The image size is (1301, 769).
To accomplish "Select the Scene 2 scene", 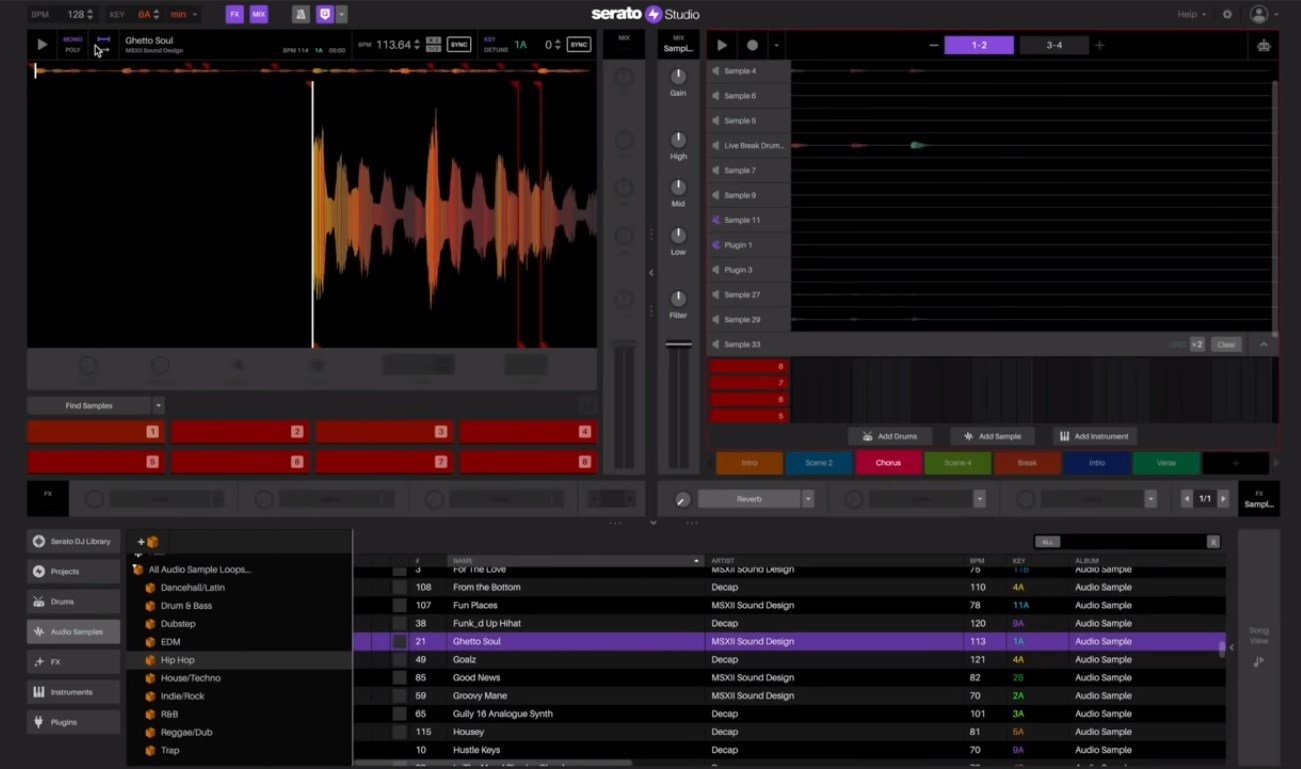I will coord(819,463).
